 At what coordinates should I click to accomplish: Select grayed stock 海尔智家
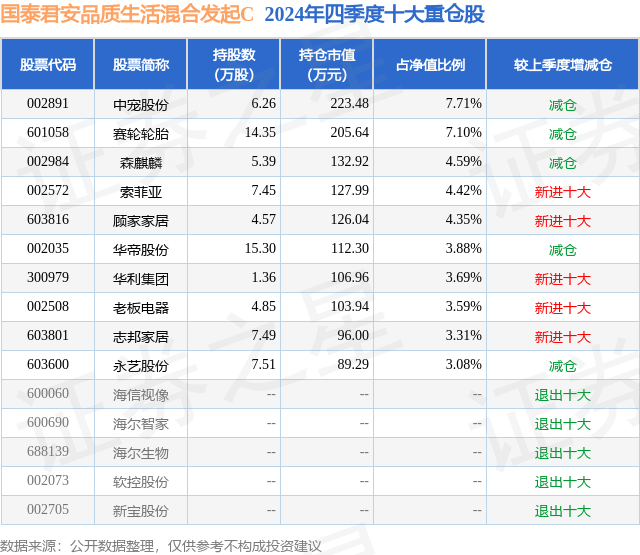coord(141,424)
